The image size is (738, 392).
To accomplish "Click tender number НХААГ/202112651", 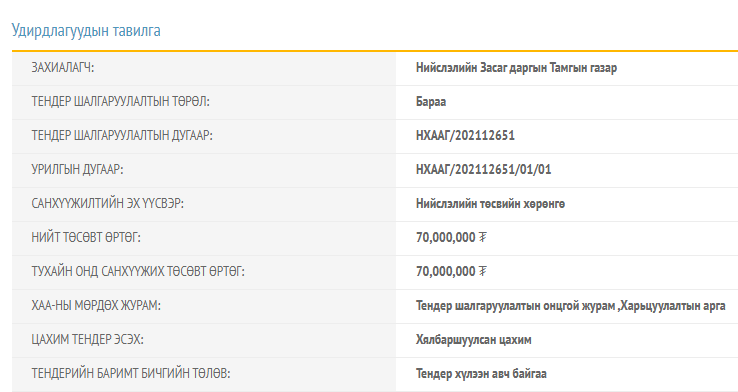I will (465, 136).
